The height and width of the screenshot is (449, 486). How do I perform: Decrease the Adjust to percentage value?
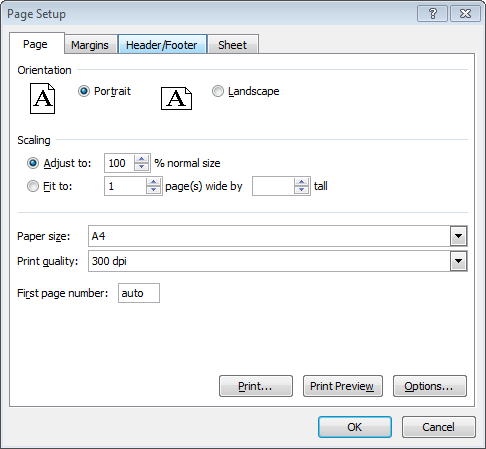tap(141, 167)
